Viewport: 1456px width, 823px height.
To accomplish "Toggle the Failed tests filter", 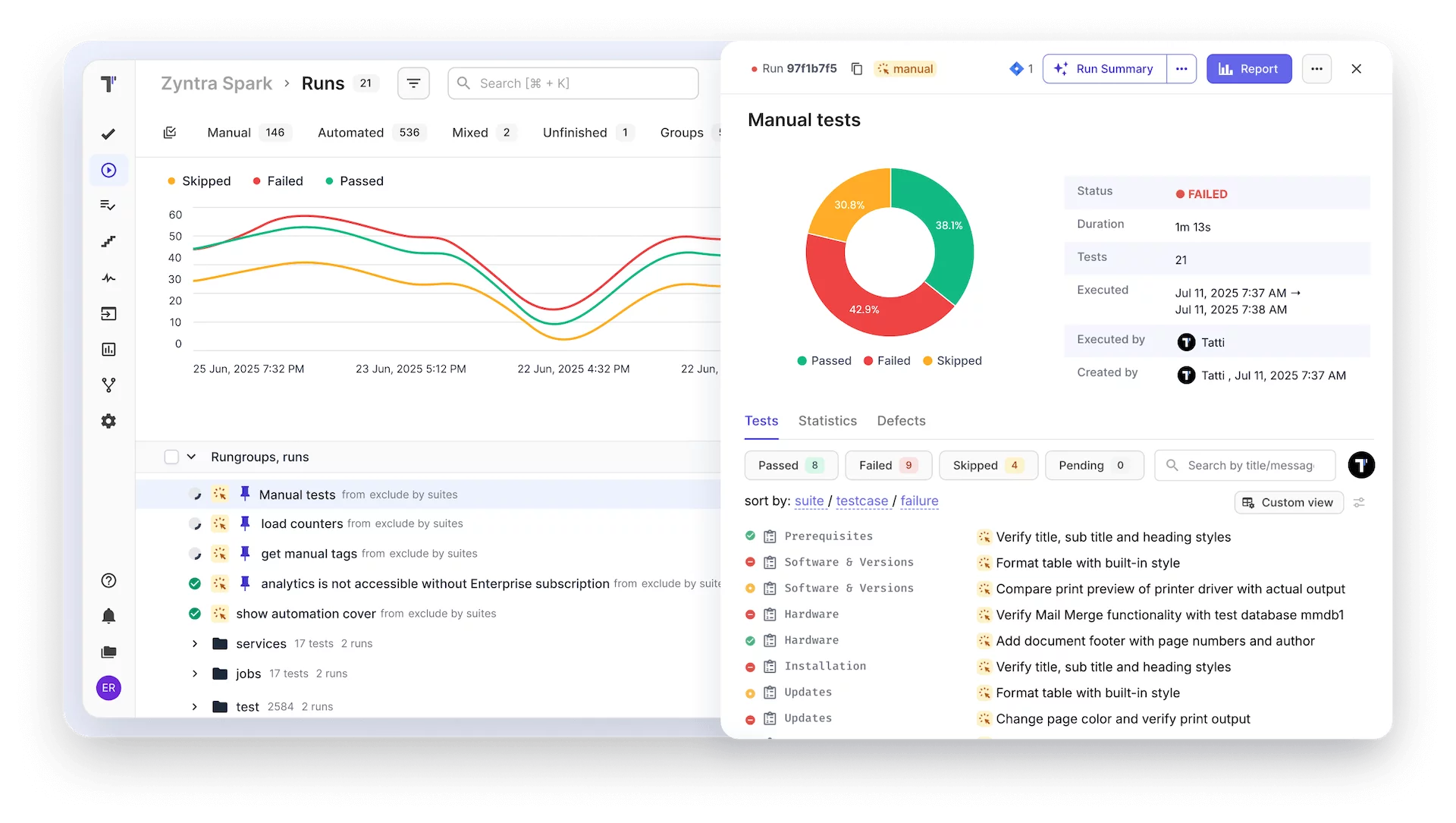I will [x=888, y=465].
